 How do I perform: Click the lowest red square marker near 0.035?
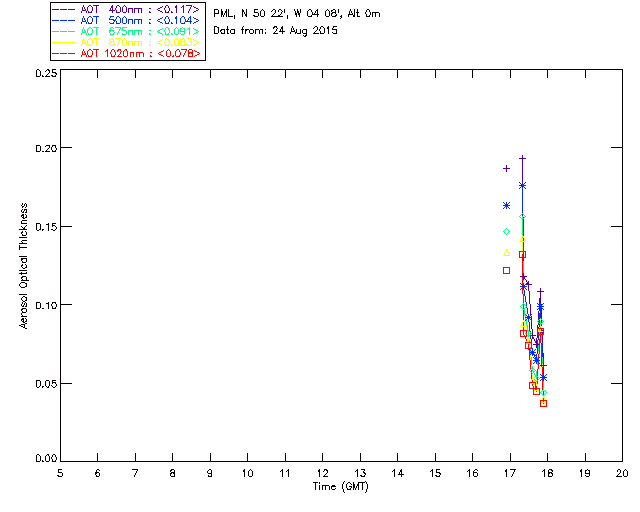(543, 403)
